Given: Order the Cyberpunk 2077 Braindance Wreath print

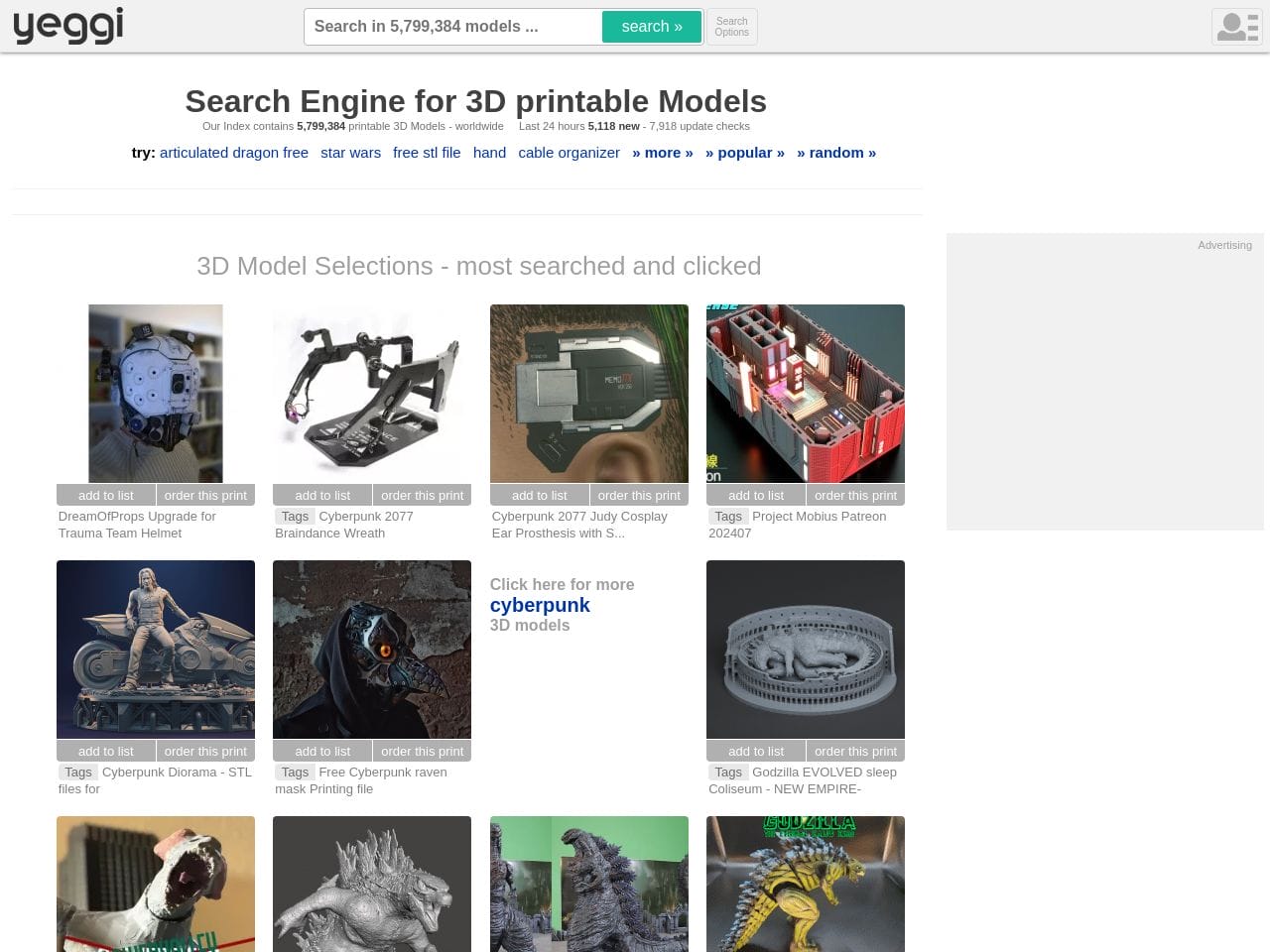Looking at the screenshot, I should tap(422, 495).
